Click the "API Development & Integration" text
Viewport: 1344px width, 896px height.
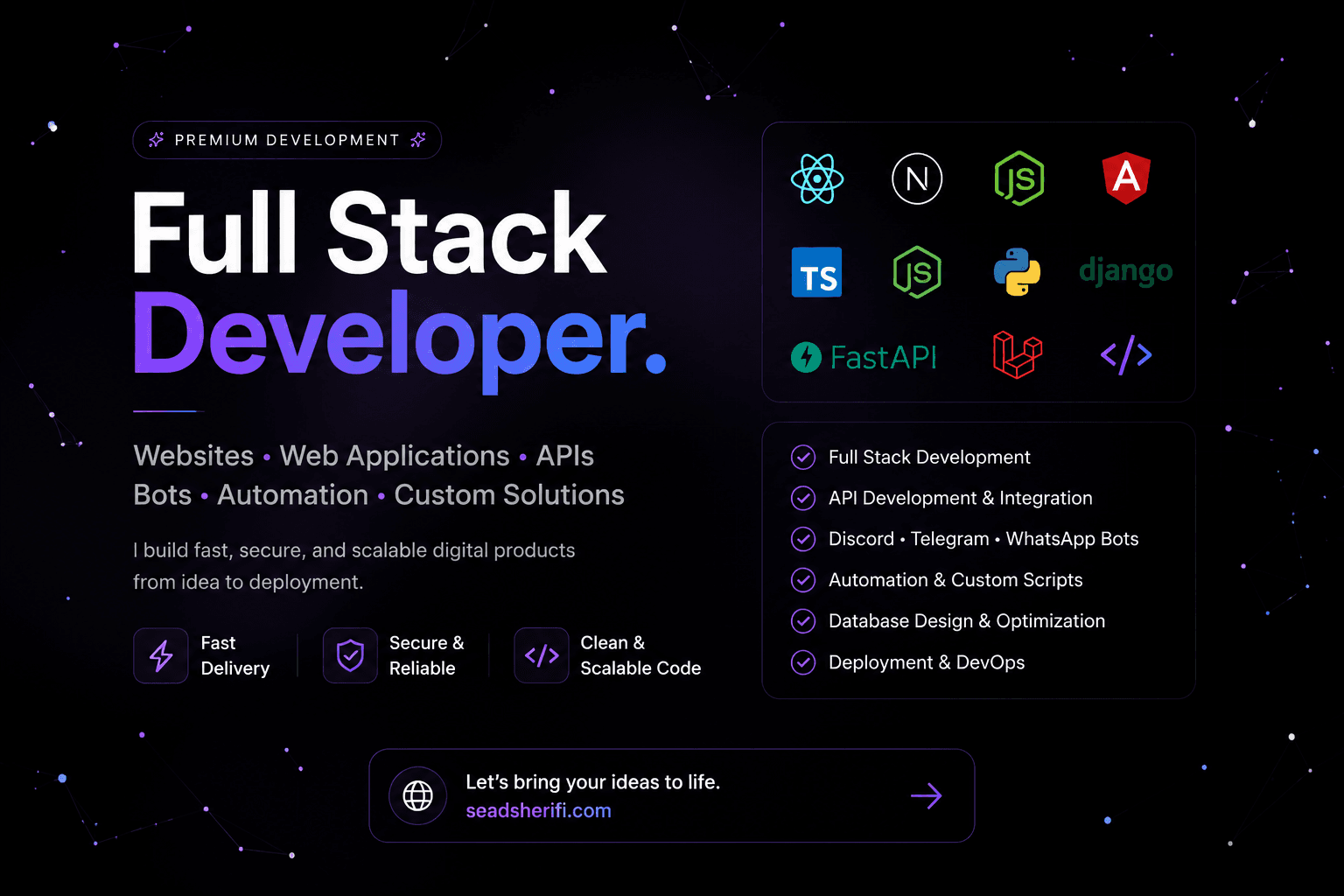(x=961, y=498)
